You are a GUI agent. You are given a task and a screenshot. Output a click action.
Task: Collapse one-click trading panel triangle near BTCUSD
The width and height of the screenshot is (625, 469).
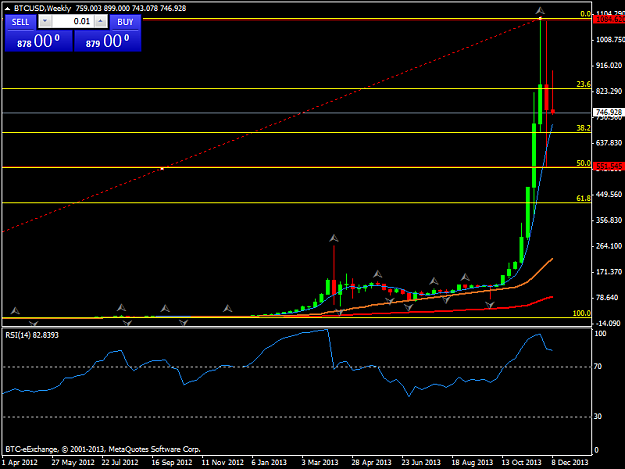pos(7,8)
